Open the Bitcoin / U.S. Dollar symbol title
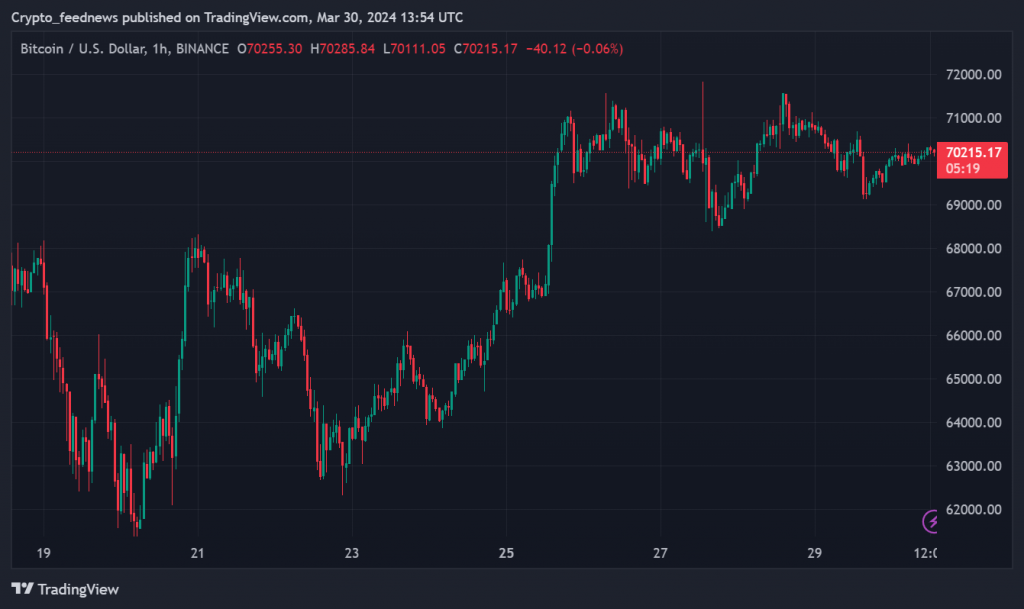 tap(82, 49)
